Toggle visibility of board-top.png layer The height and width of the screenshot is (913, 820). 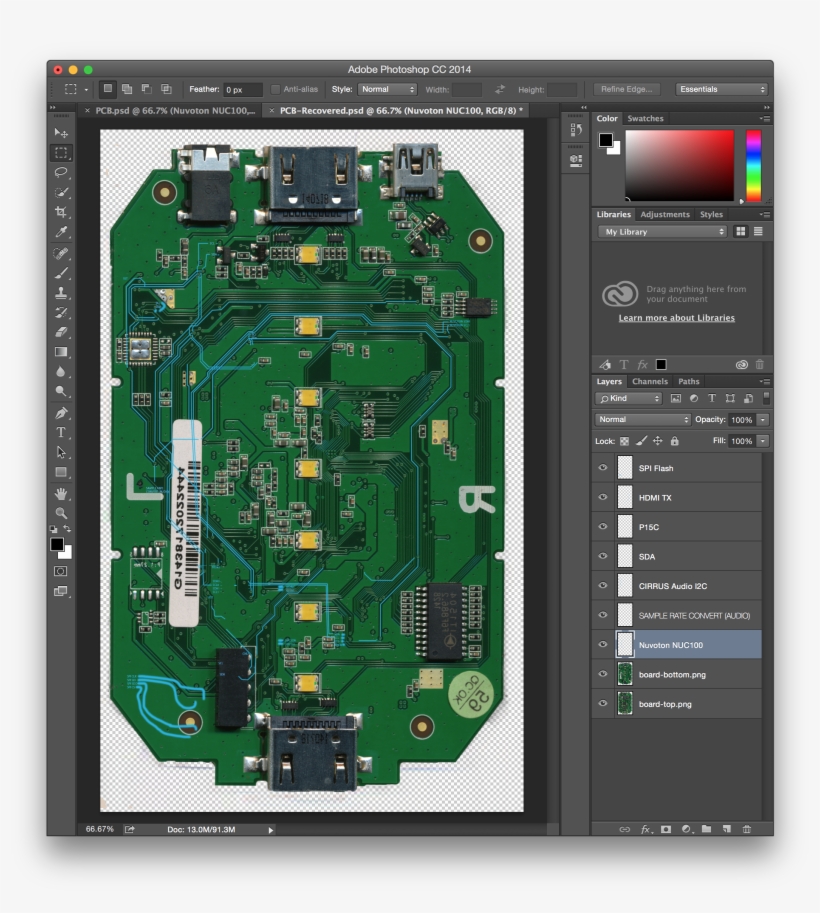(x=603, y=704)
